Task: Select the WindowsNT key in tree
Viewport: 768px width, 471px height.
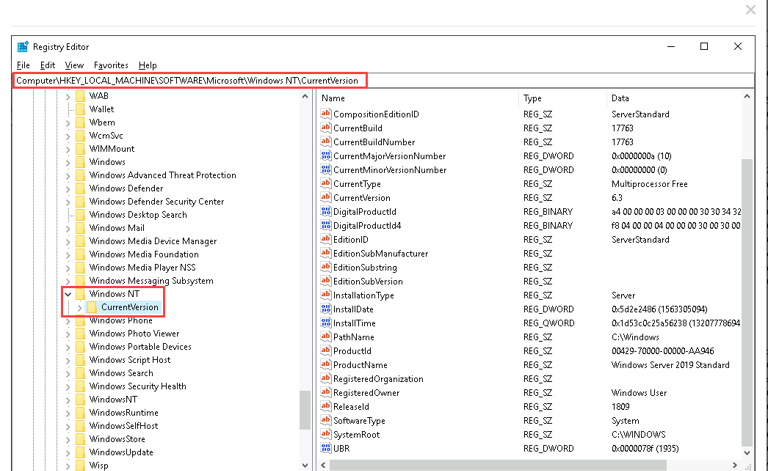Action: [113, 399]
